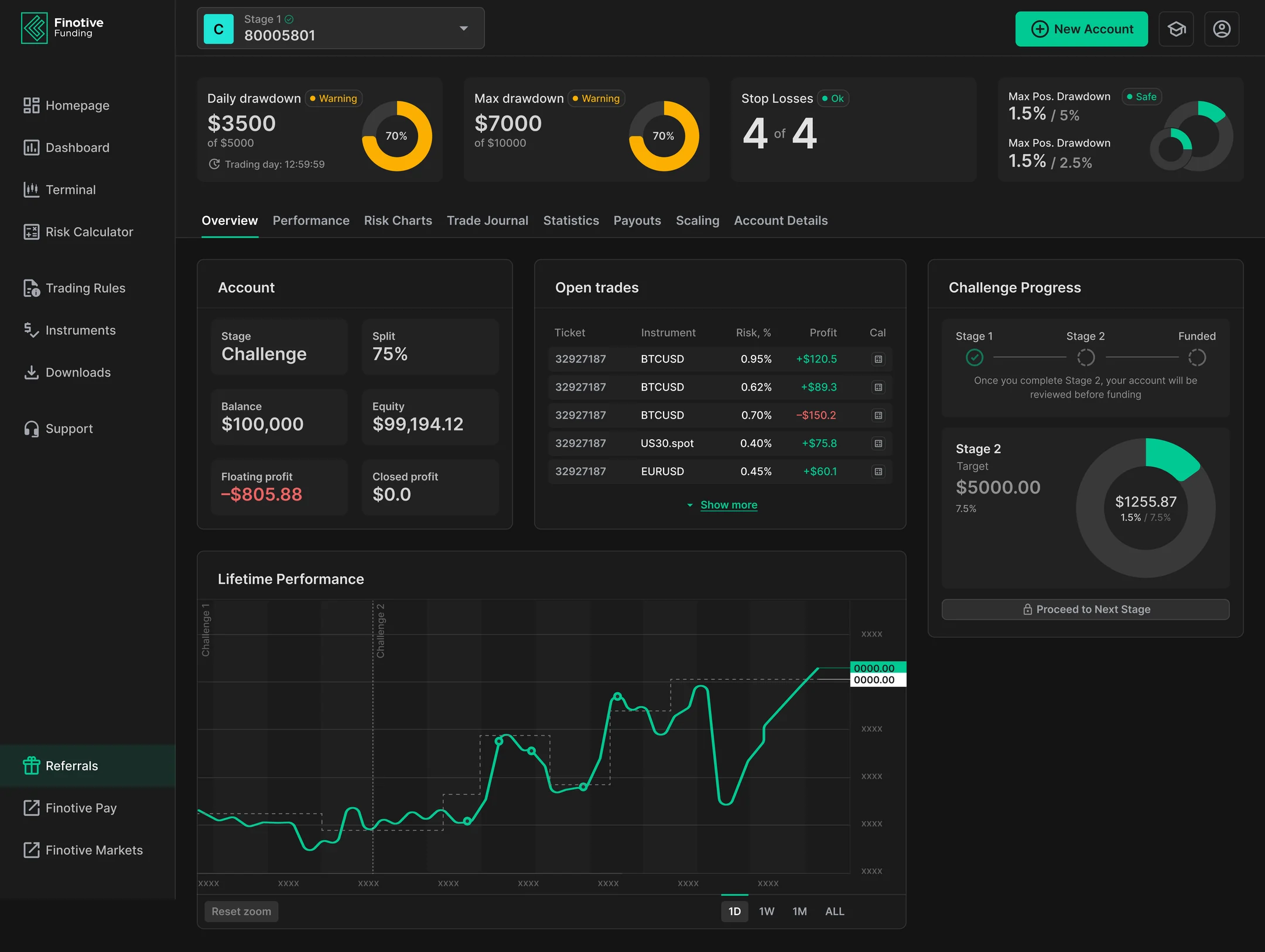
Task: Open Finotive Markets external link
Action: (83, 850)
